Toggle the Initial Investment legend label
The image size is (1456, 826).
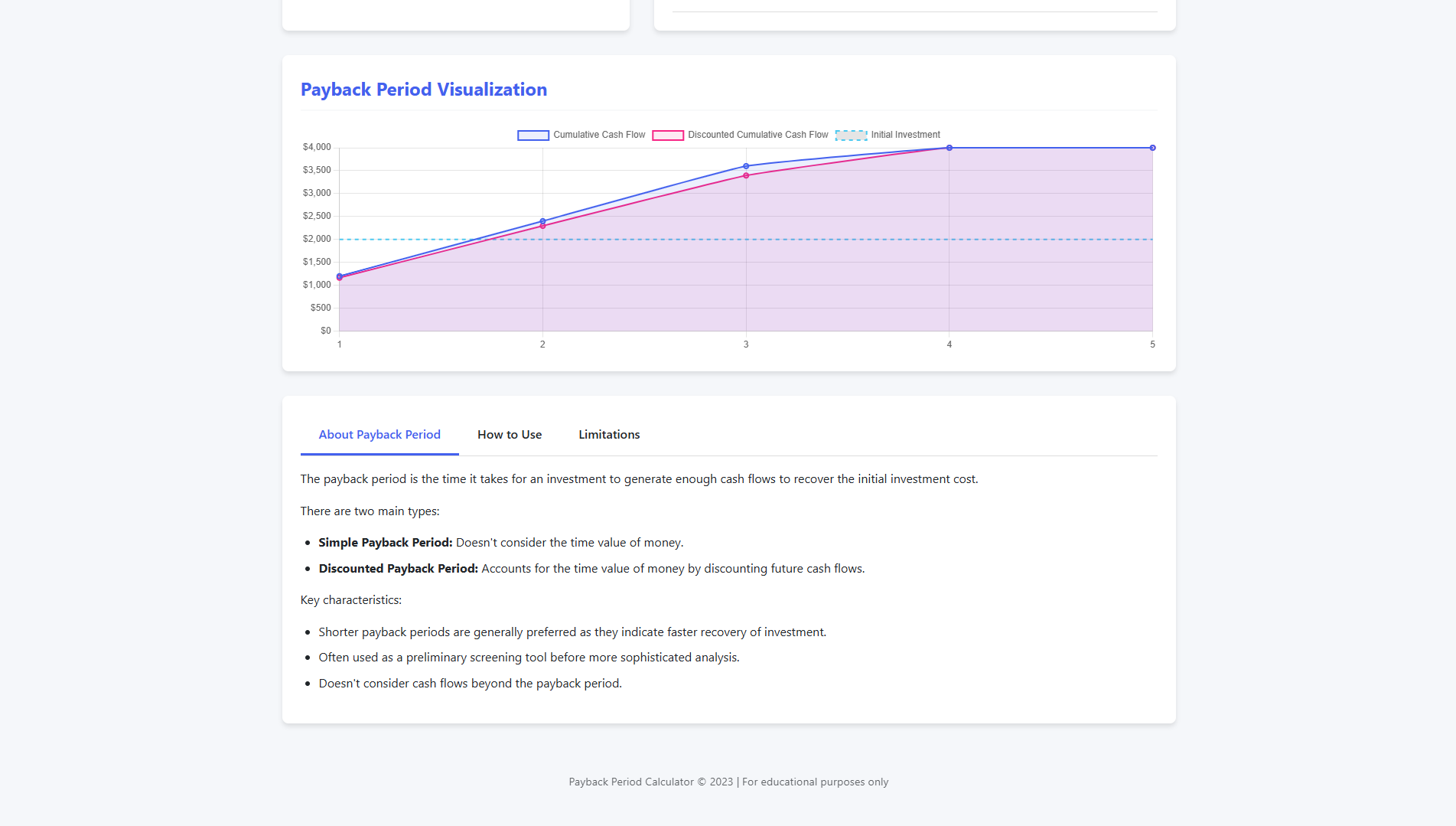tap(905, 135)
